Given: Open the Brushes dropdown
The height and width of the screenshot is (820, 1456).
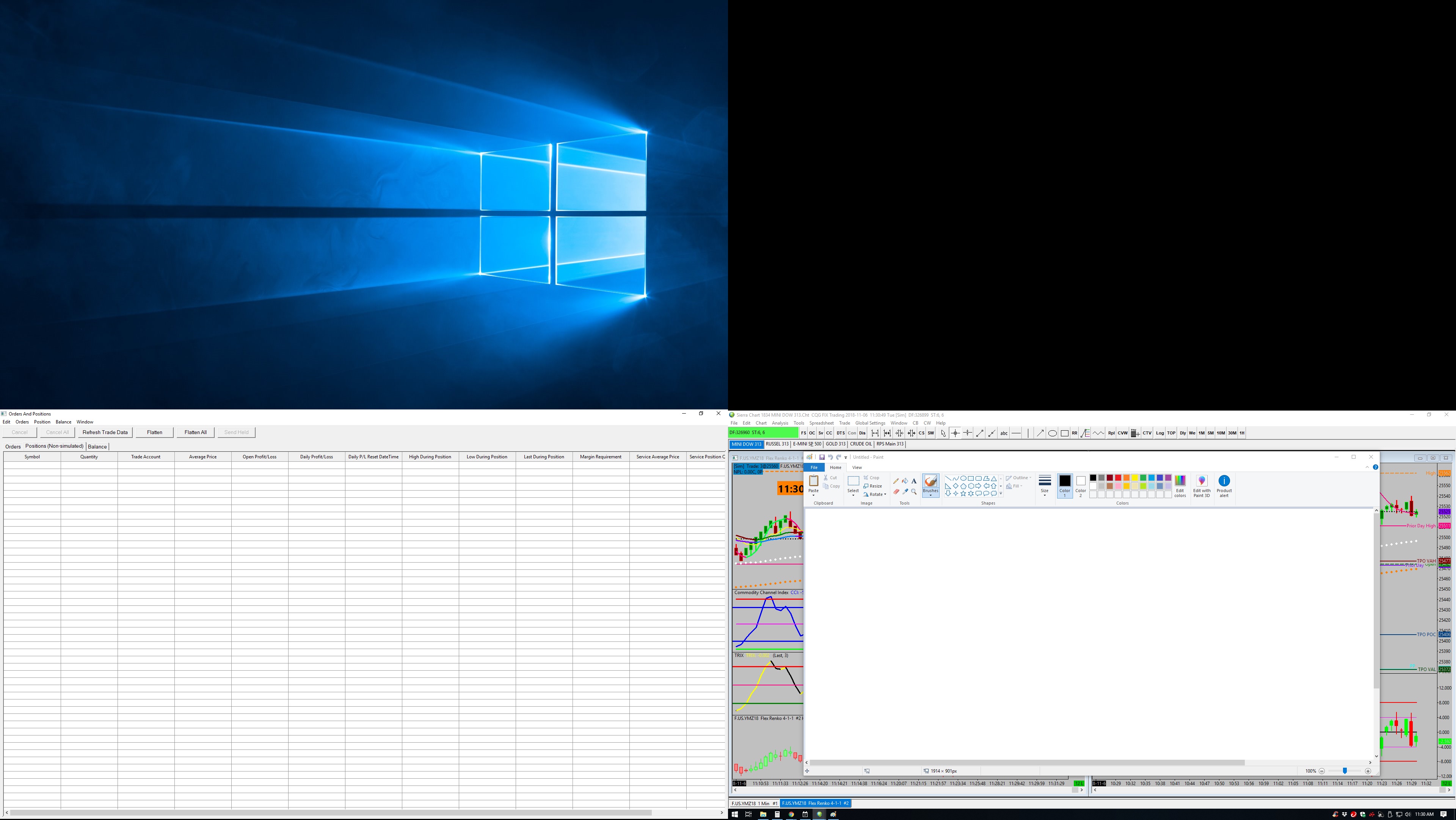Looking at the screenshot, I should tap(930, 494).
